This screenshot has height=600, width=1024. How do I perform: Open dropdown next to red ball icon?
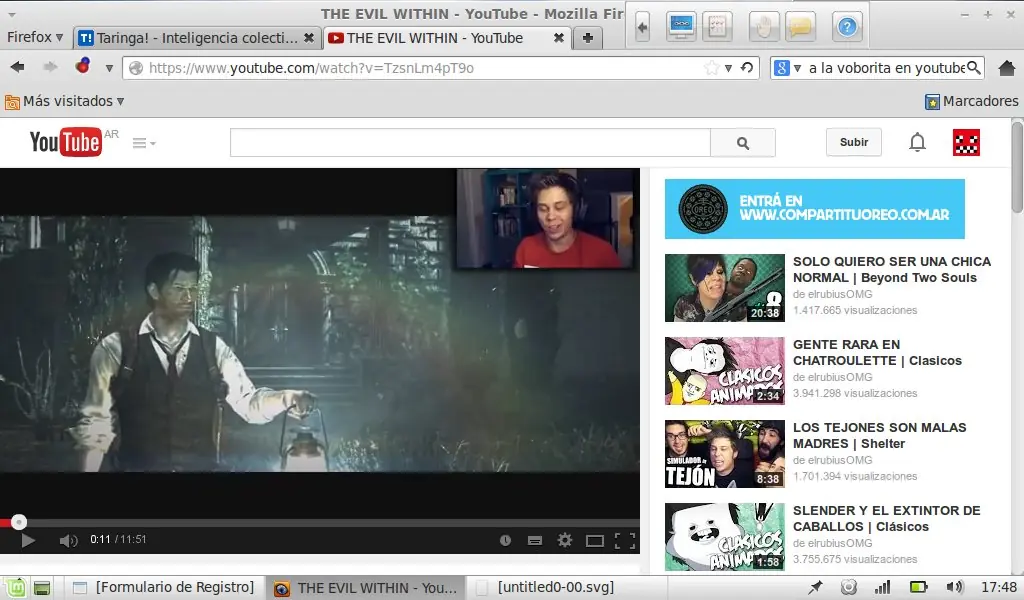[109, 68]
